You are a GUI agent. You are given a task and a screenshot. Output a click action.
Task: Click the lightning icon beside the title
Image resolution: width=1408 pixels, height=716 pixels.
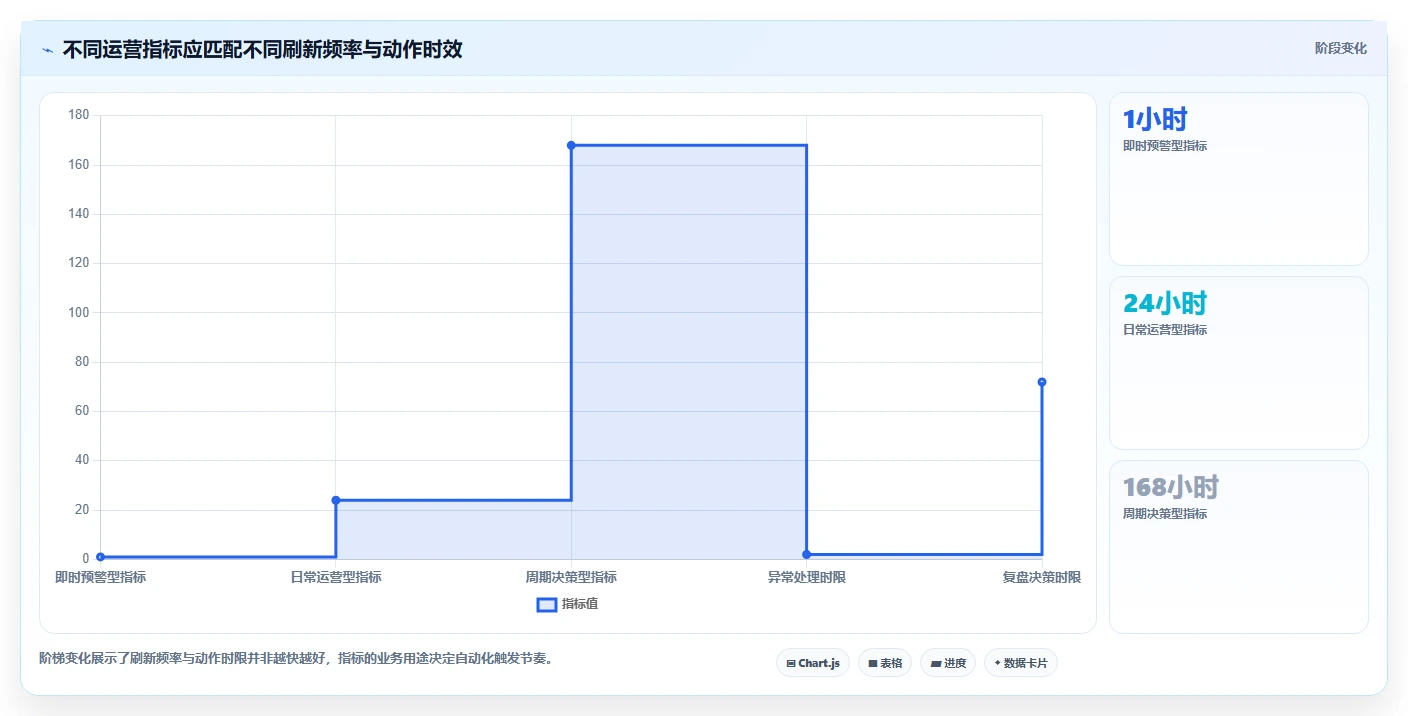(x=47, y=50)
